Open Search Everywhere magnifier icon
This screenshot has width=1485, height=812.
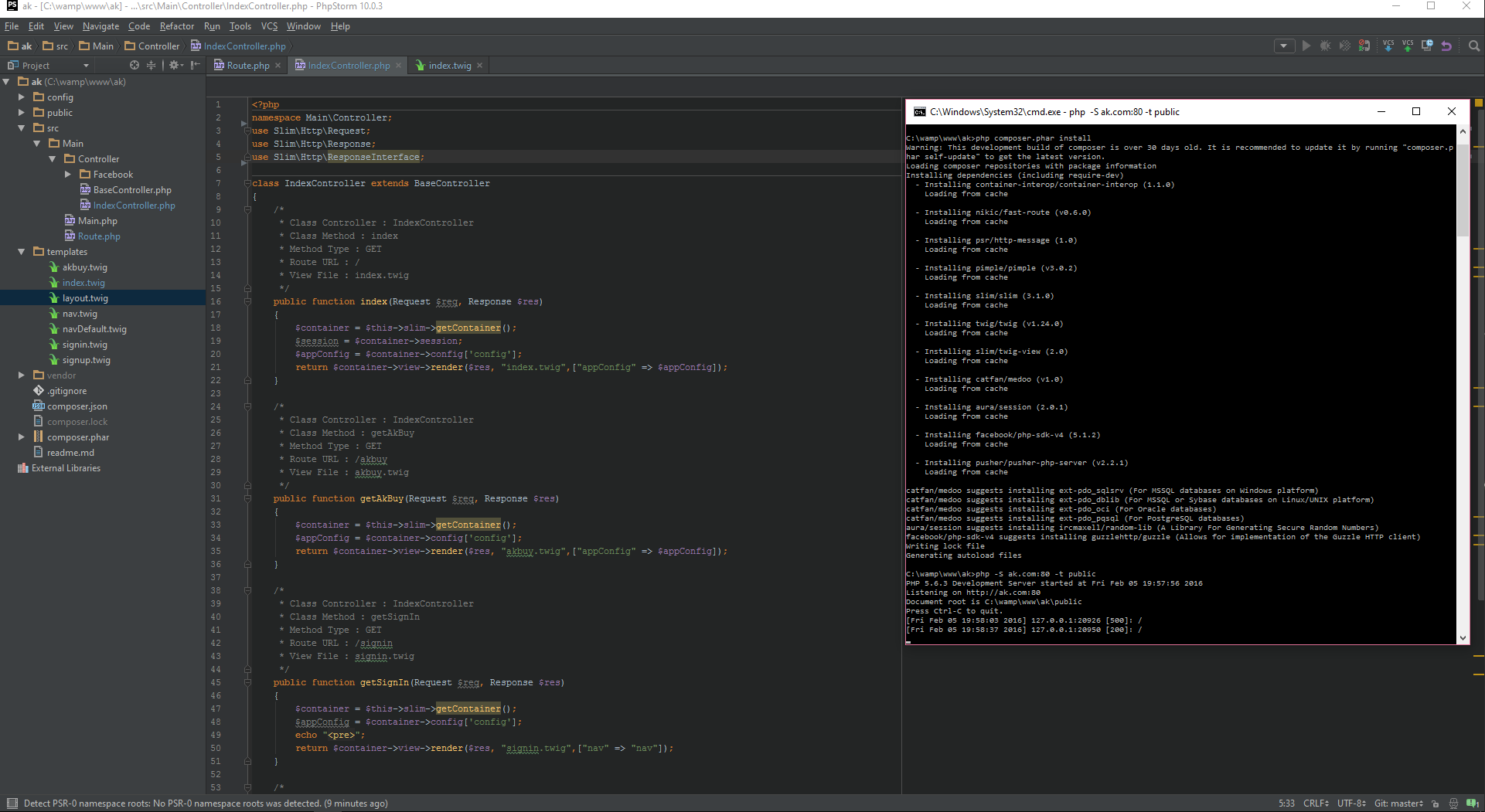[1474, 46]
